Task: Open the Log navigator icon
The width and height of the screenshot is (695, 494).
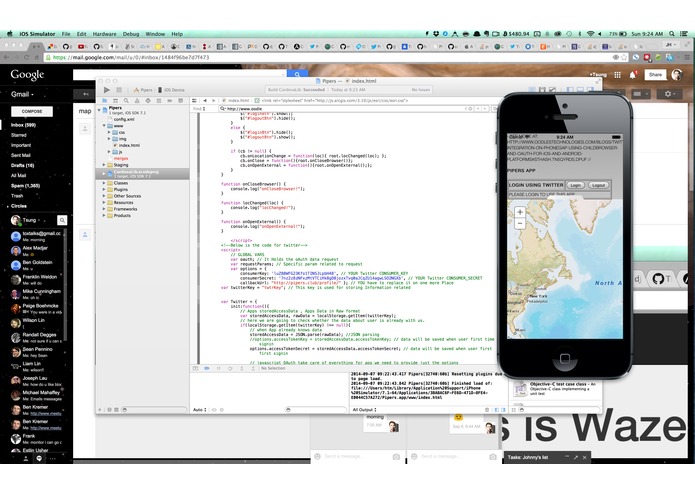Action: tap(180, 101)
